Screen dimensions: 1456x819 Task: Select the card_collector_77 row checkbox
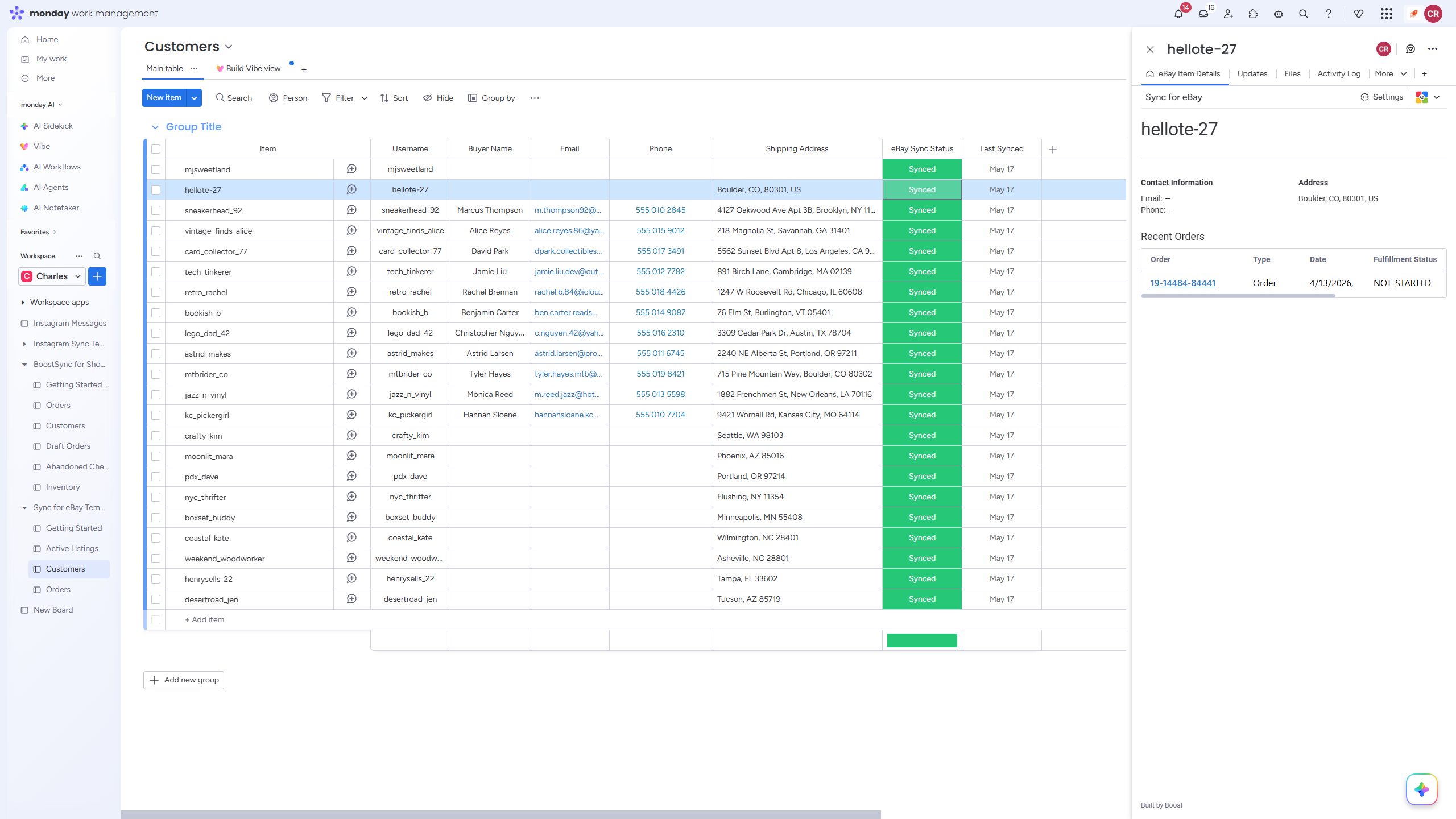coord(156,251)
